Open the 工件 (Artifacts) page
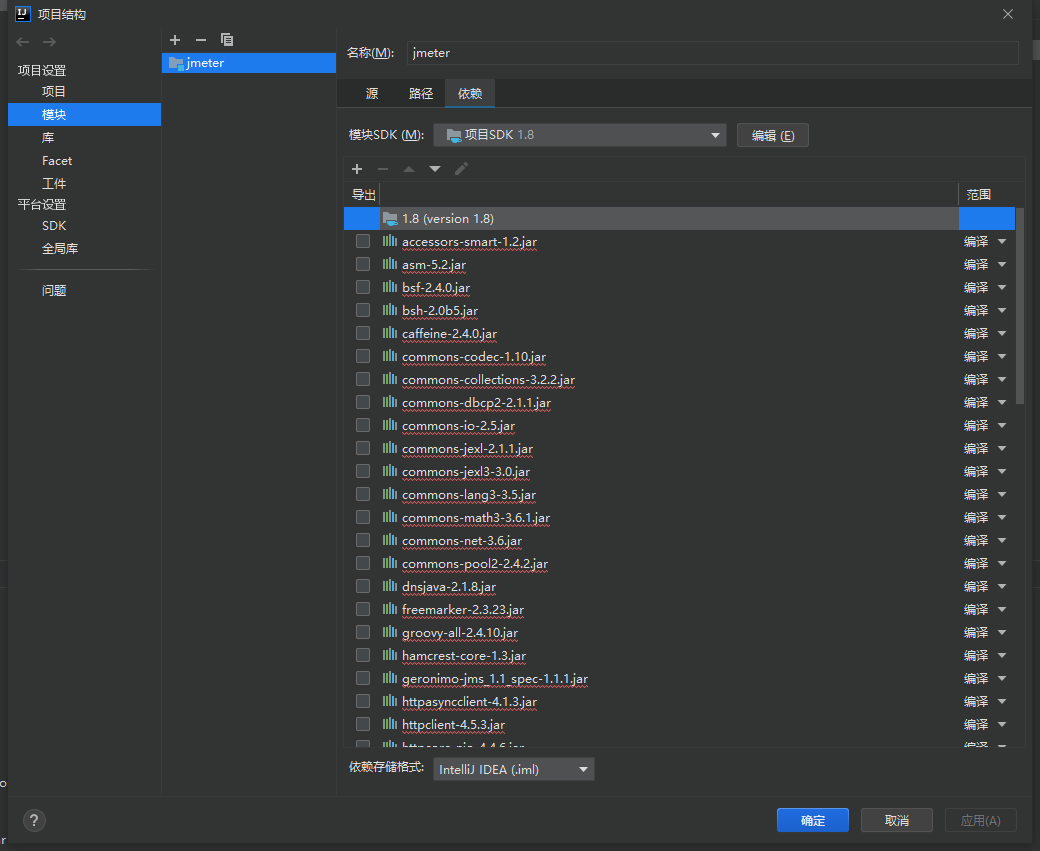1040x851 pixels. [54, 184]
